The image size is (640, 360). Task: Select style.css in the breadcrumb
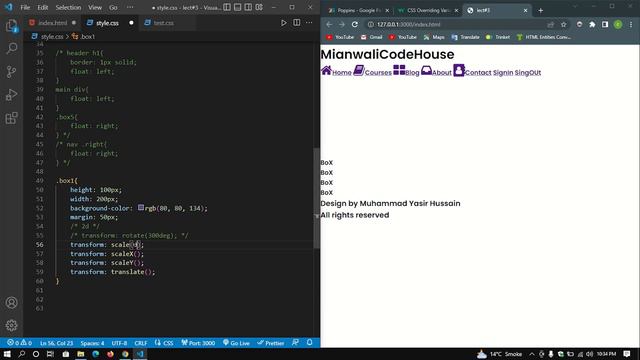52,37
